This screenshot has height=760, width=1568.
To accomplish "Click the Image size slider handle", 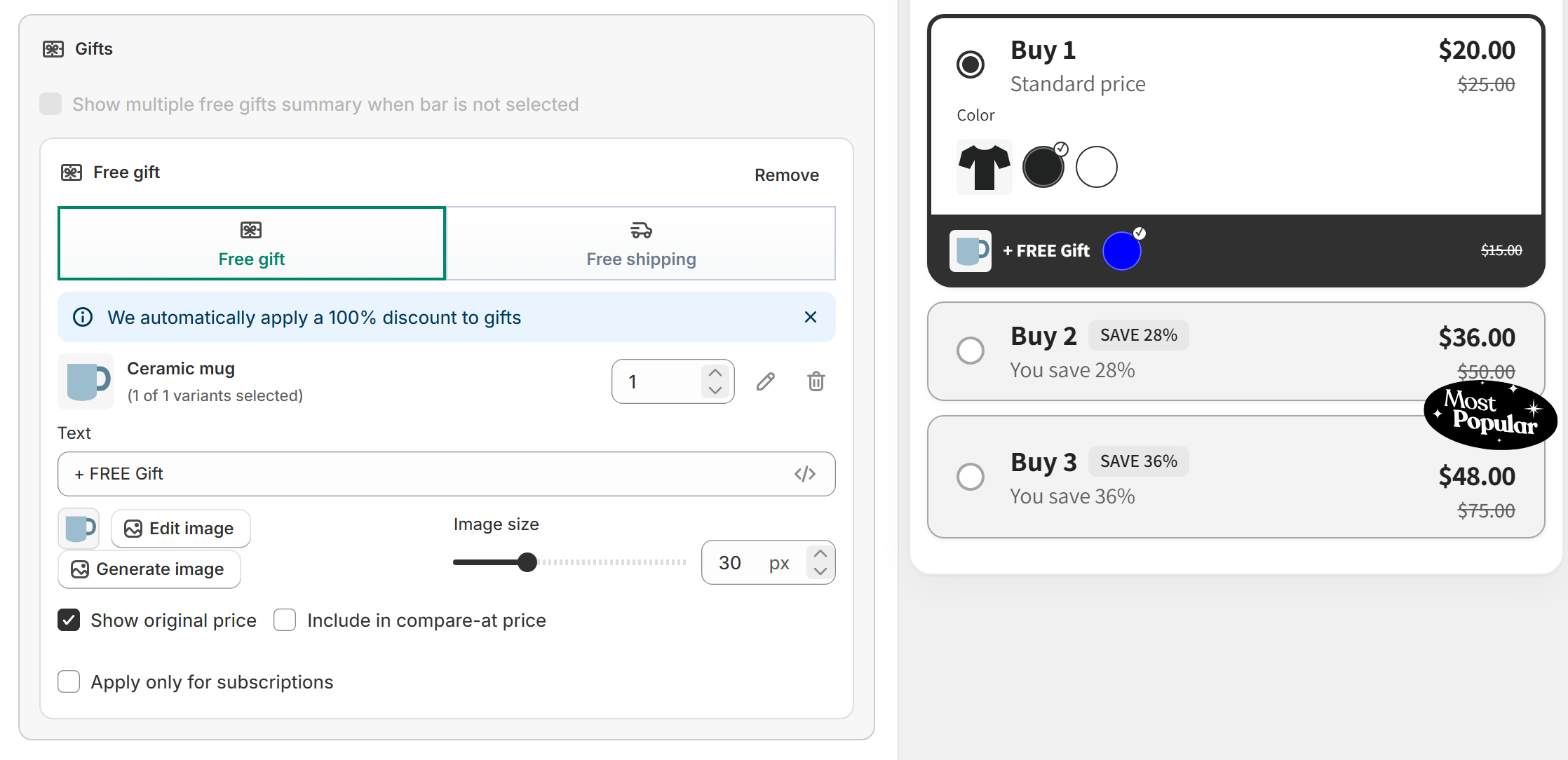I will point(527,562).
